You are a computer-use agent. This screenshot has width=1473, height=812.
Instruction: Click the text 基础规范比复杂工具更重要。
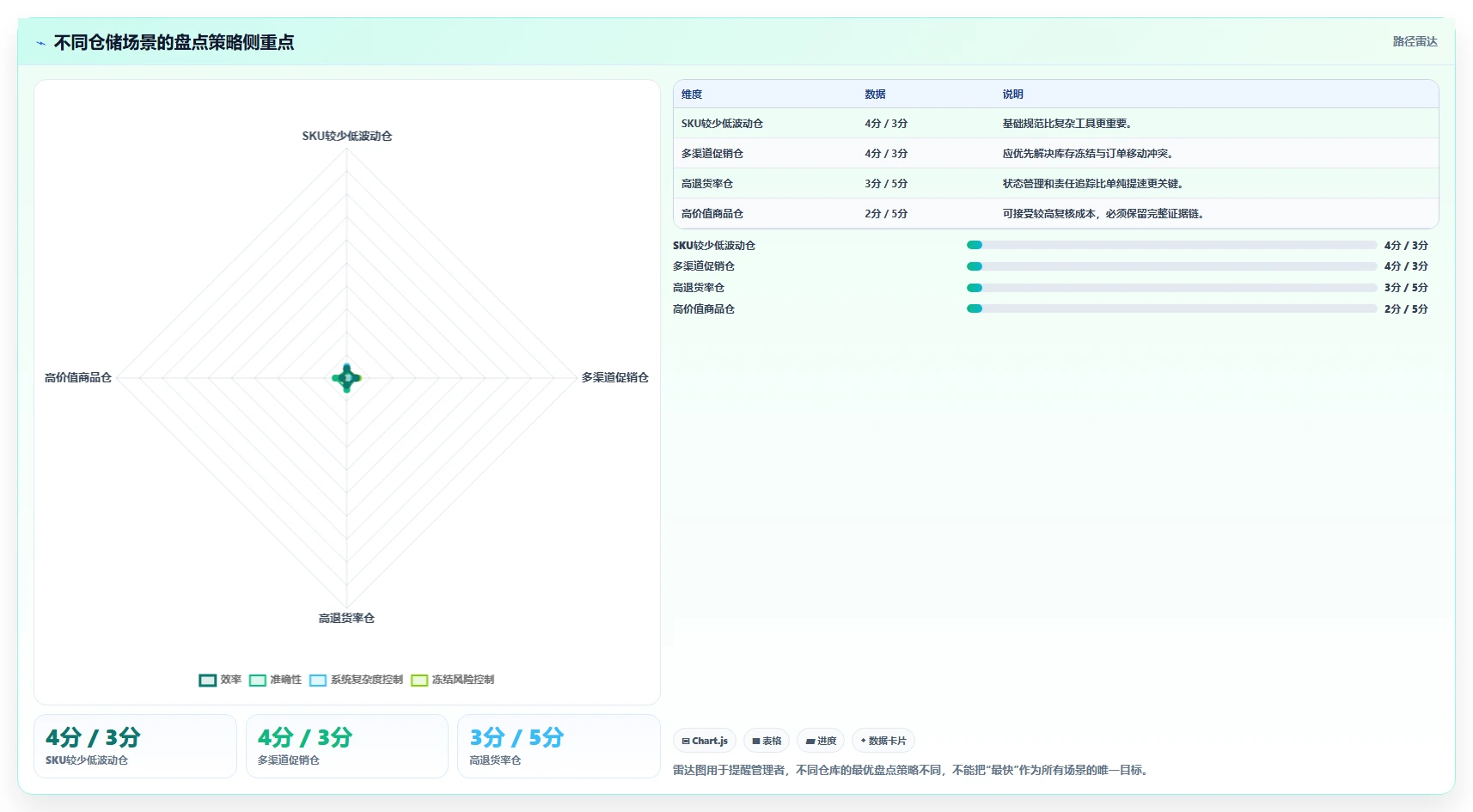pos(1068,124)
